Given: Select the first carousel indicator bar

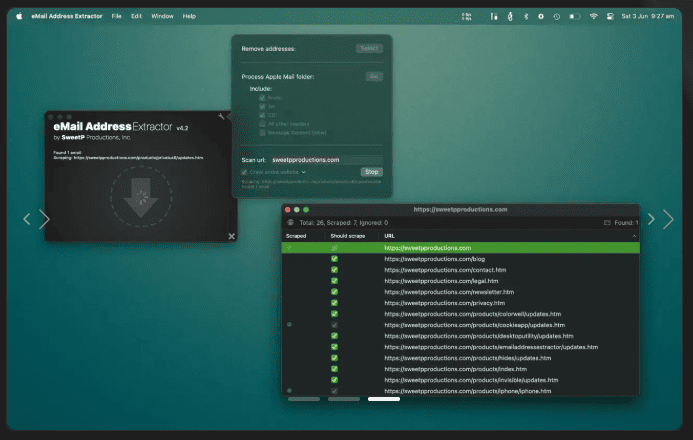Looking at the screenshot, I should click(304, 399).
